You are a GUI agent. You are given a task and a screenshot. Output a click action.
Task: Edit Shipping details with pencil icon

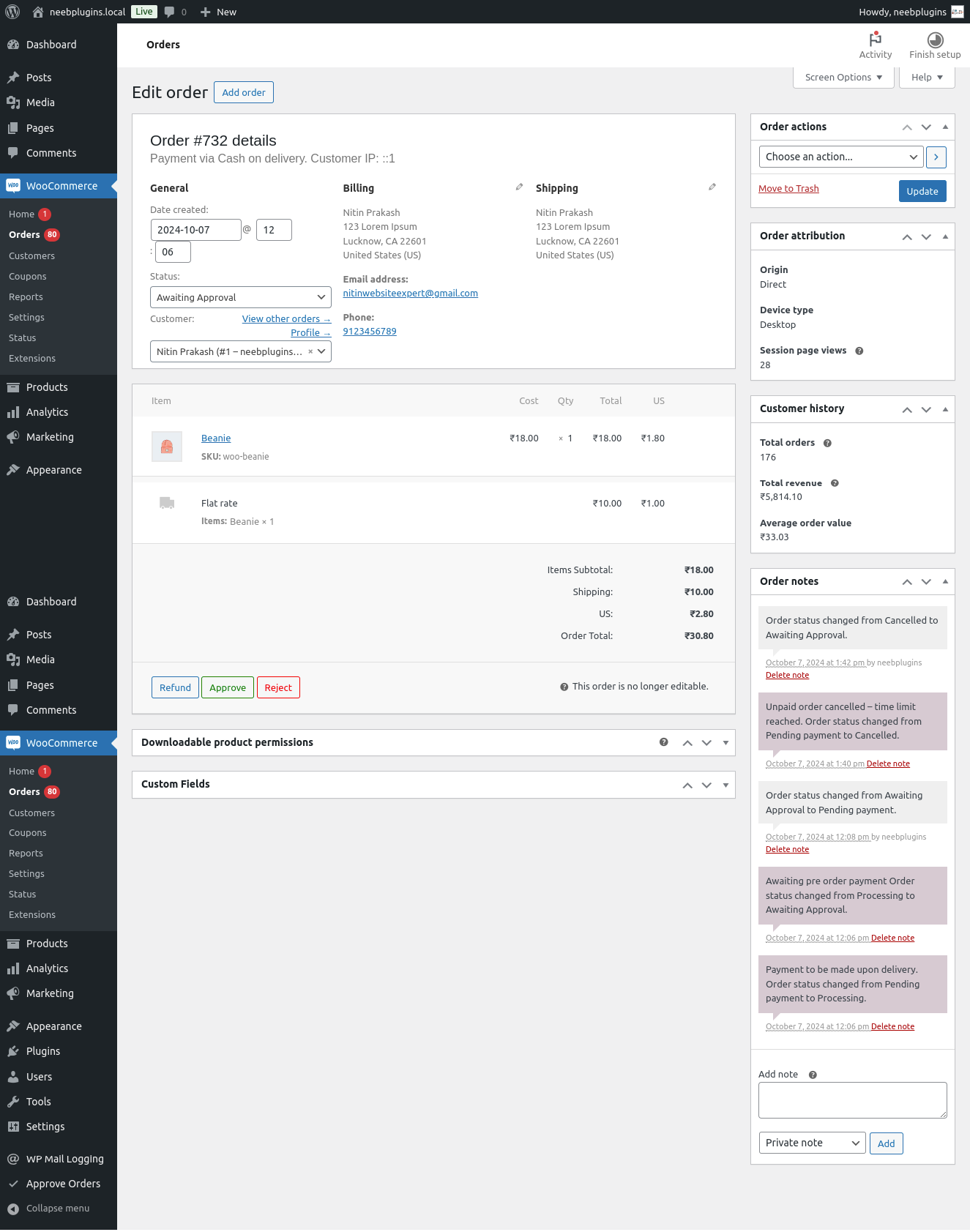pyautogui.click(x=712, y=187)
